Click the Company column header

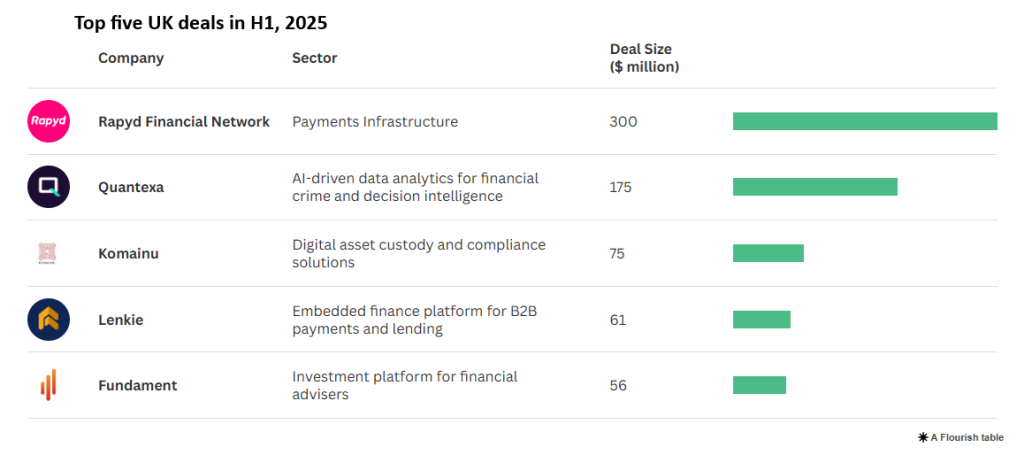pos(131,58)
